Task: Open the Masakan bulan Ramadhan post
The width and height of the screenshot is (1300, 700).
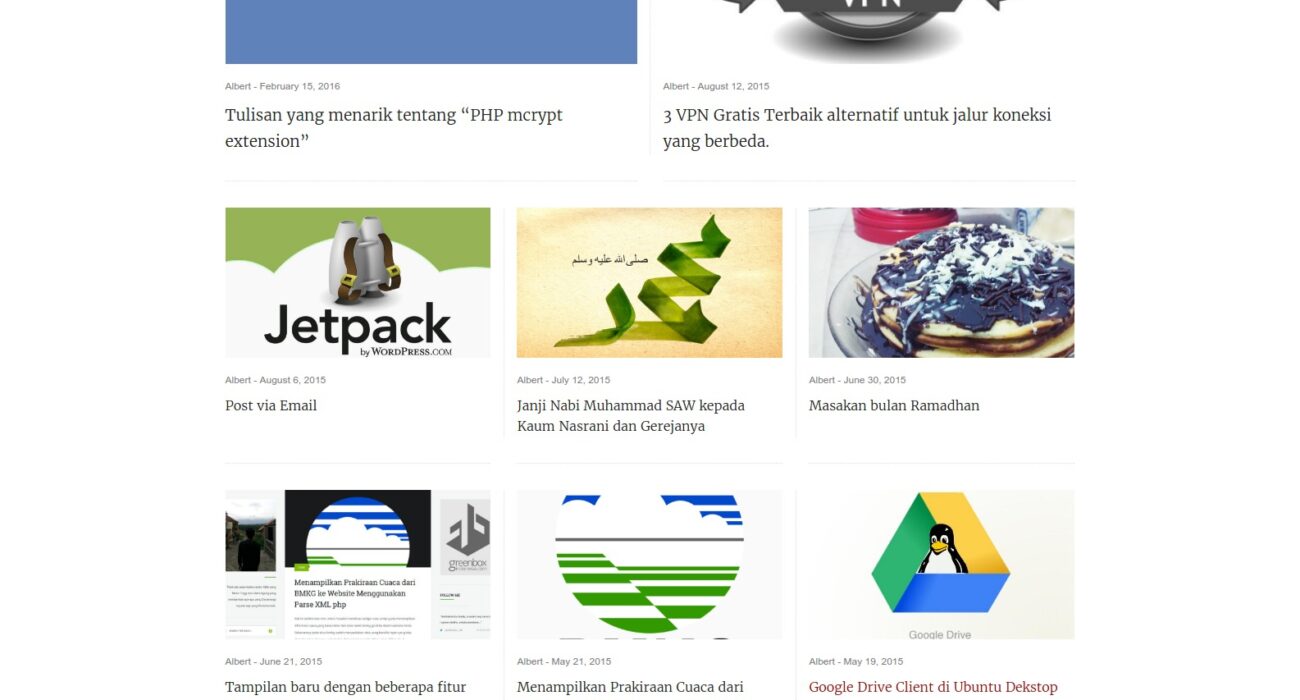Action: pyautogui.click(x=894, y=406)
